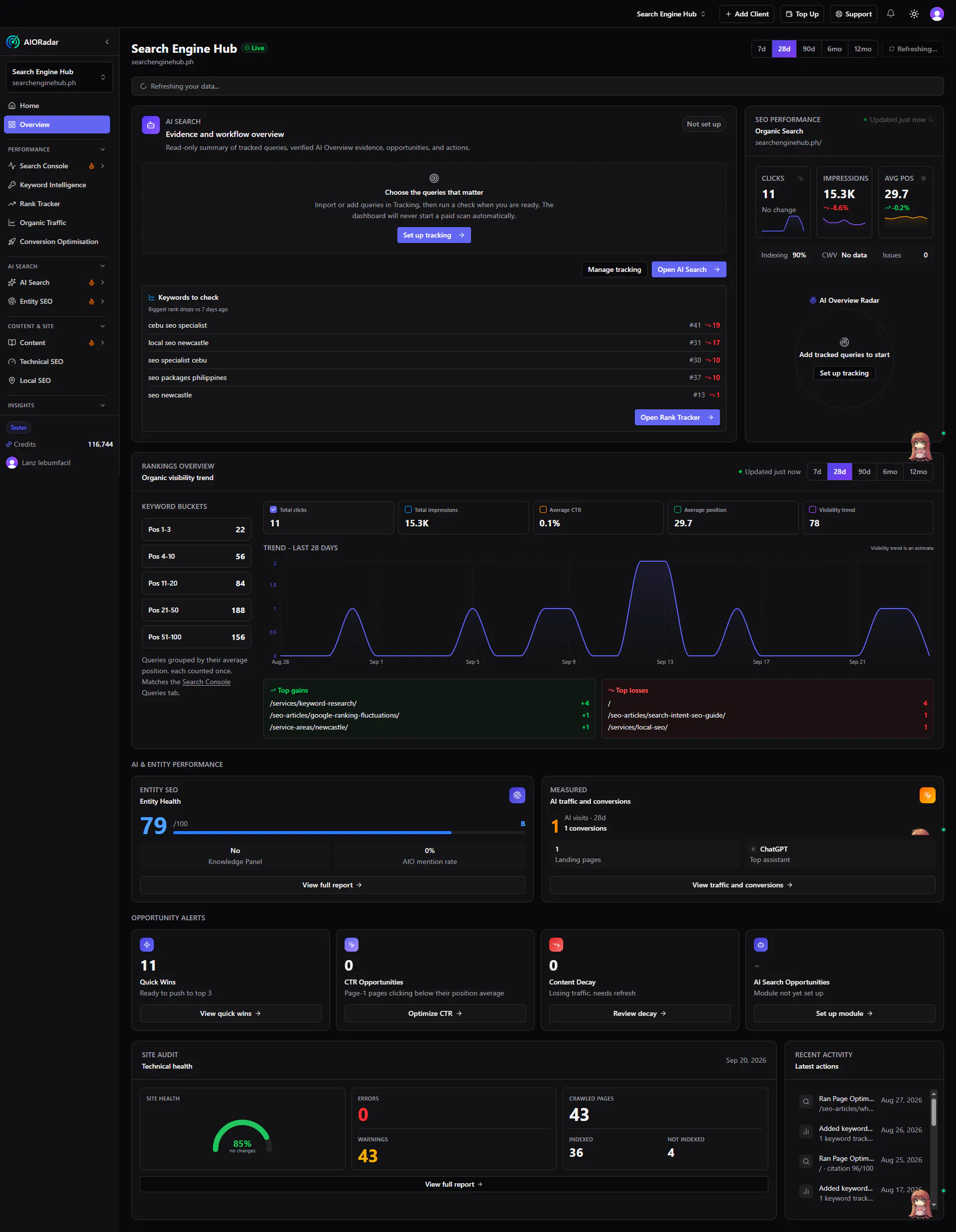956x1232 pixels.
Task: Collapse the sidebar with the chevron arrow
Action: [107, 42]
